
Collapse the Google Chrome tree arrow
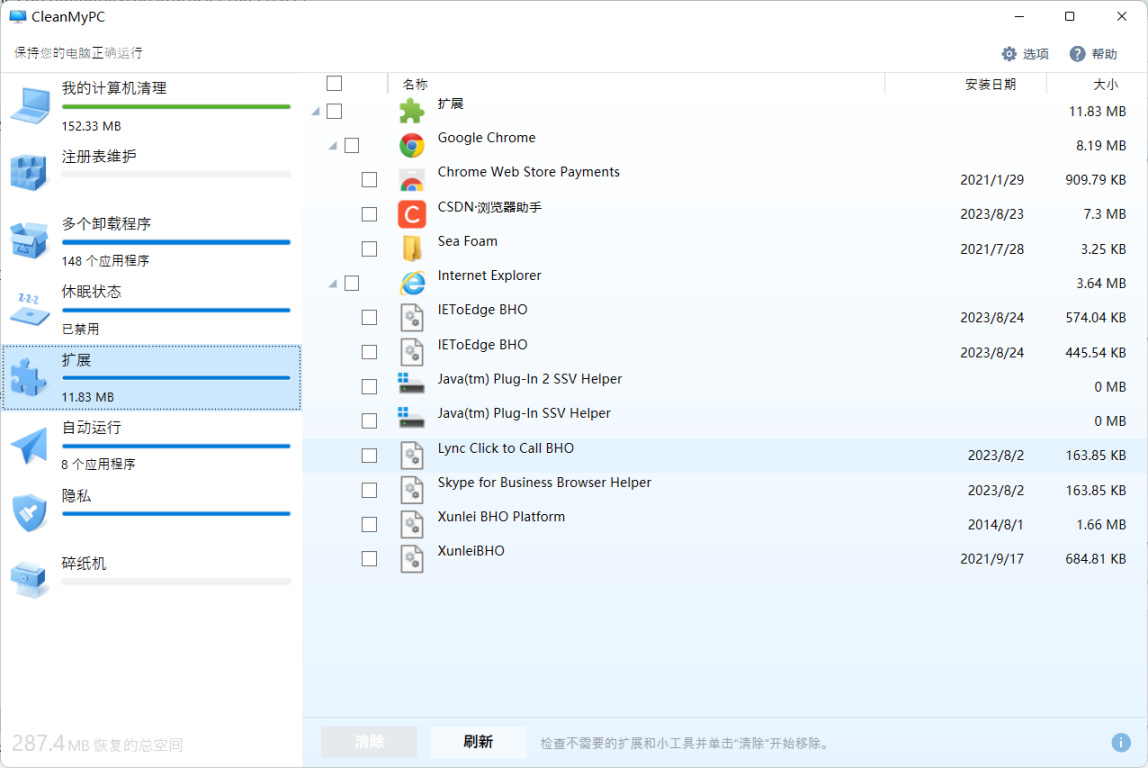coord(333,146)
